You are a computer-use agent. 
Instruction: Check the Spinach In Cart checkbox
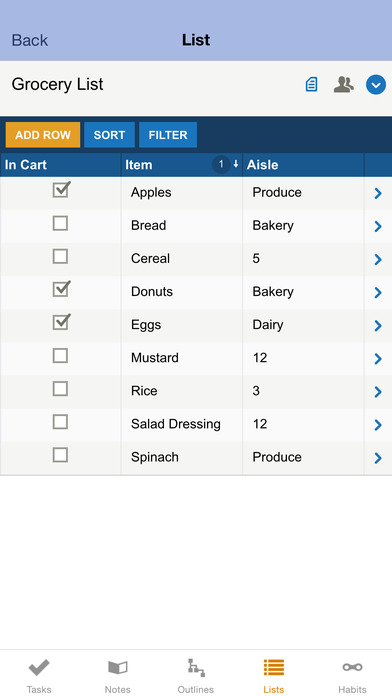(60, 455)
